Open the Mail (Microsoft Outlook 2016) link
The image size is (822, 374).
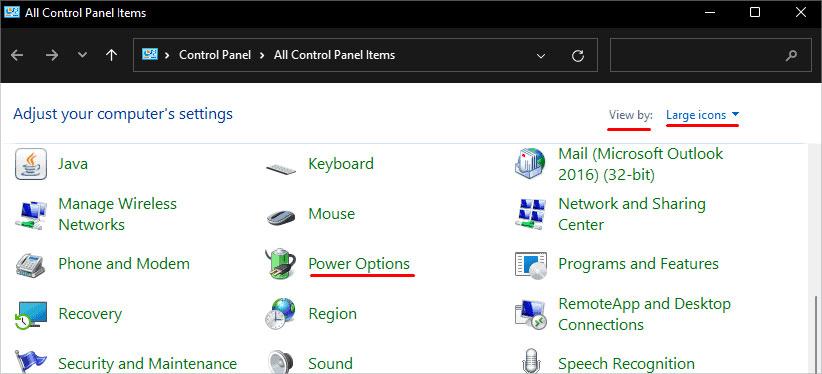[x=641, y=164]
